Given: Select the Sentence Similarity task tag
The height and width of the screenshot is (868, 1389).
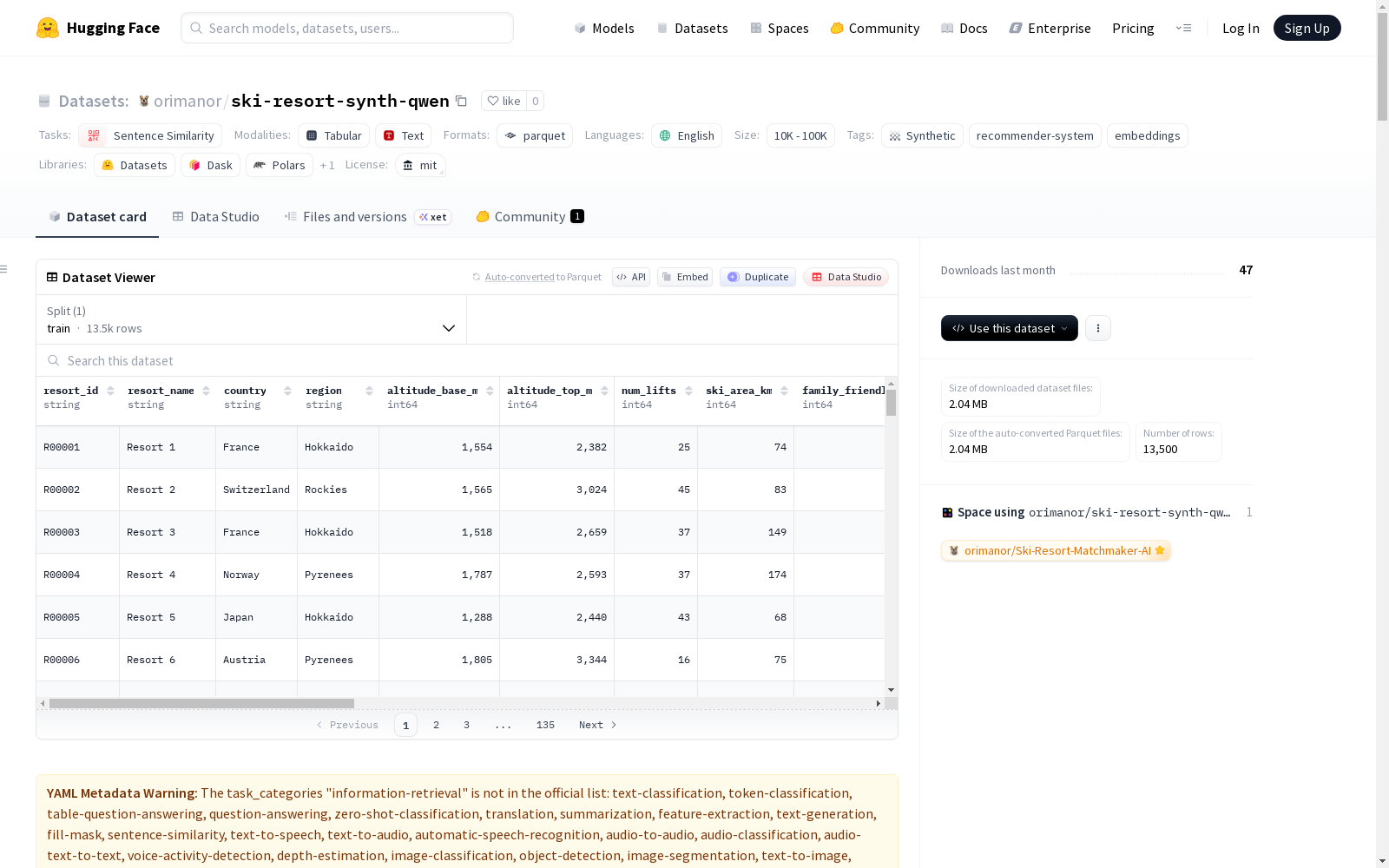Looking at the screenshot, I should pyautogui.click(x=150, y=135).
